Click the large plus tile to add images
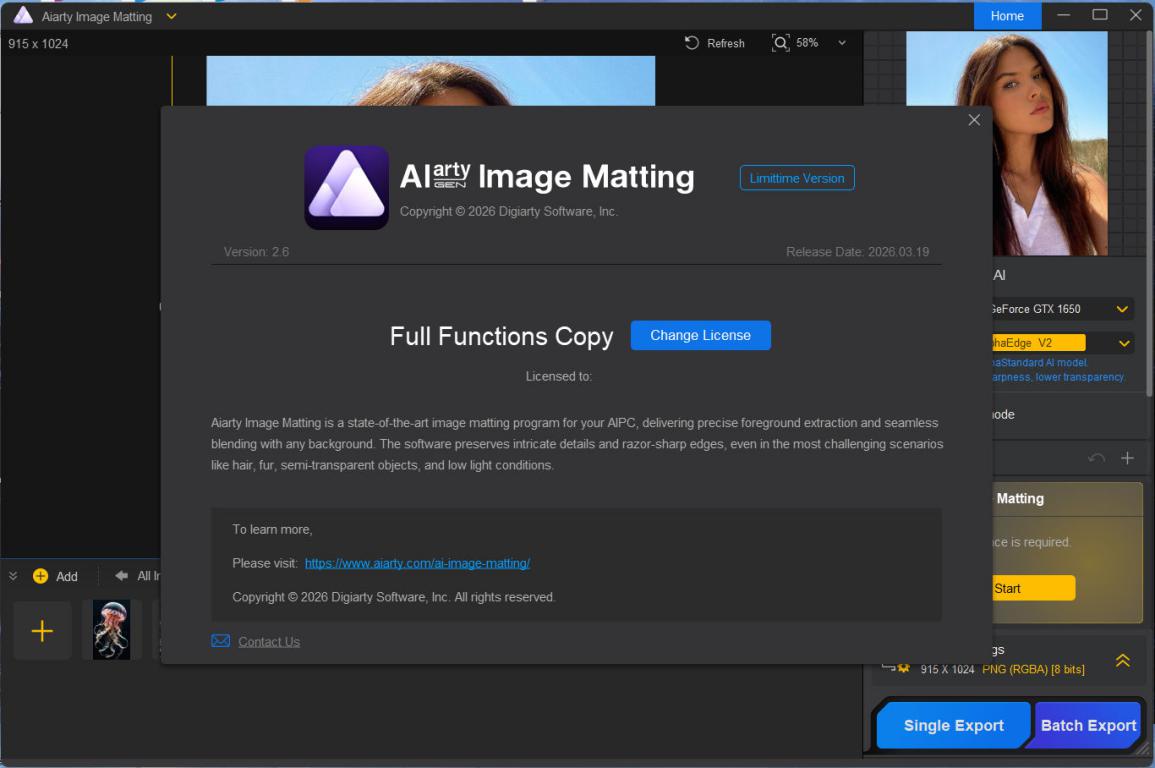 tap(42, 631)
